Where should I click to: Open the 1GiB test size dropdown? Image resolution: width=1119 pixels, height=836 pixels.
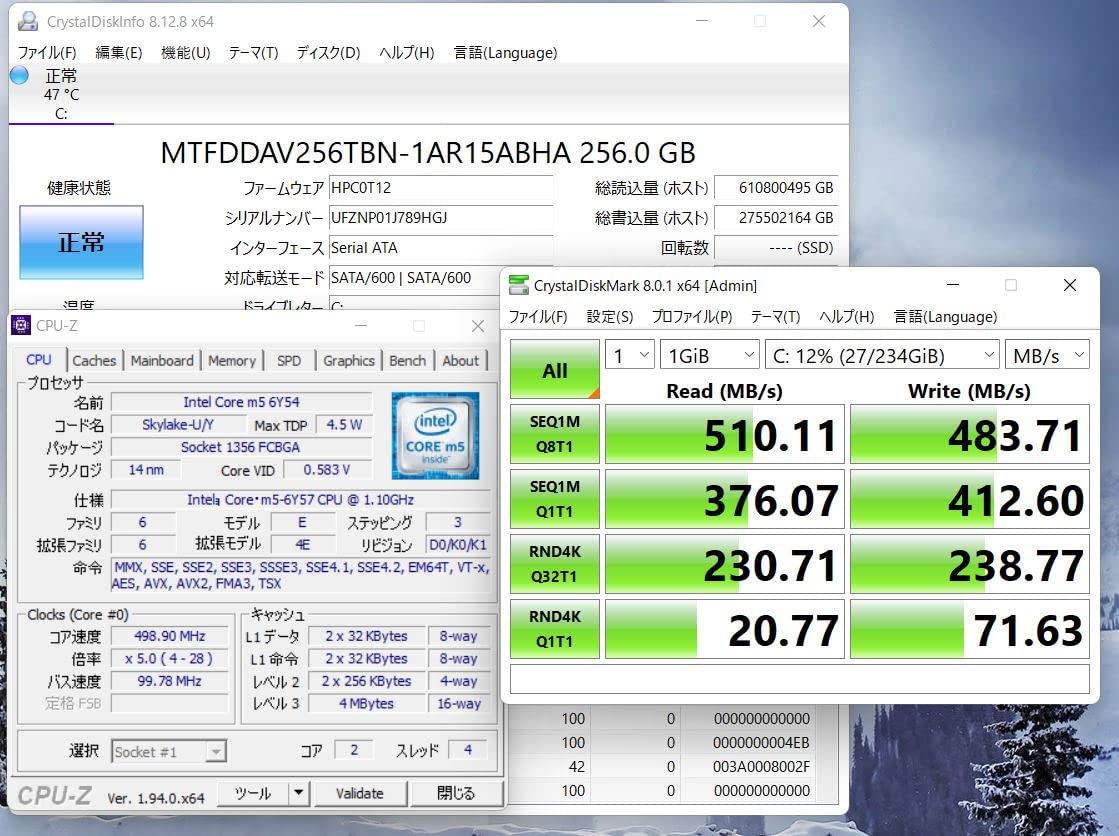click(x=710, y=354)
